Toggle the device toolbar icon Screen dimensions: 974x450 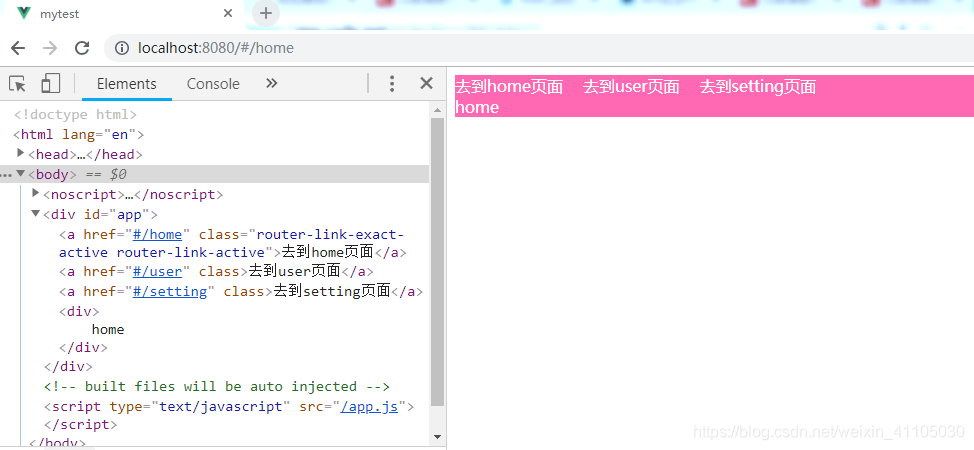50,83
